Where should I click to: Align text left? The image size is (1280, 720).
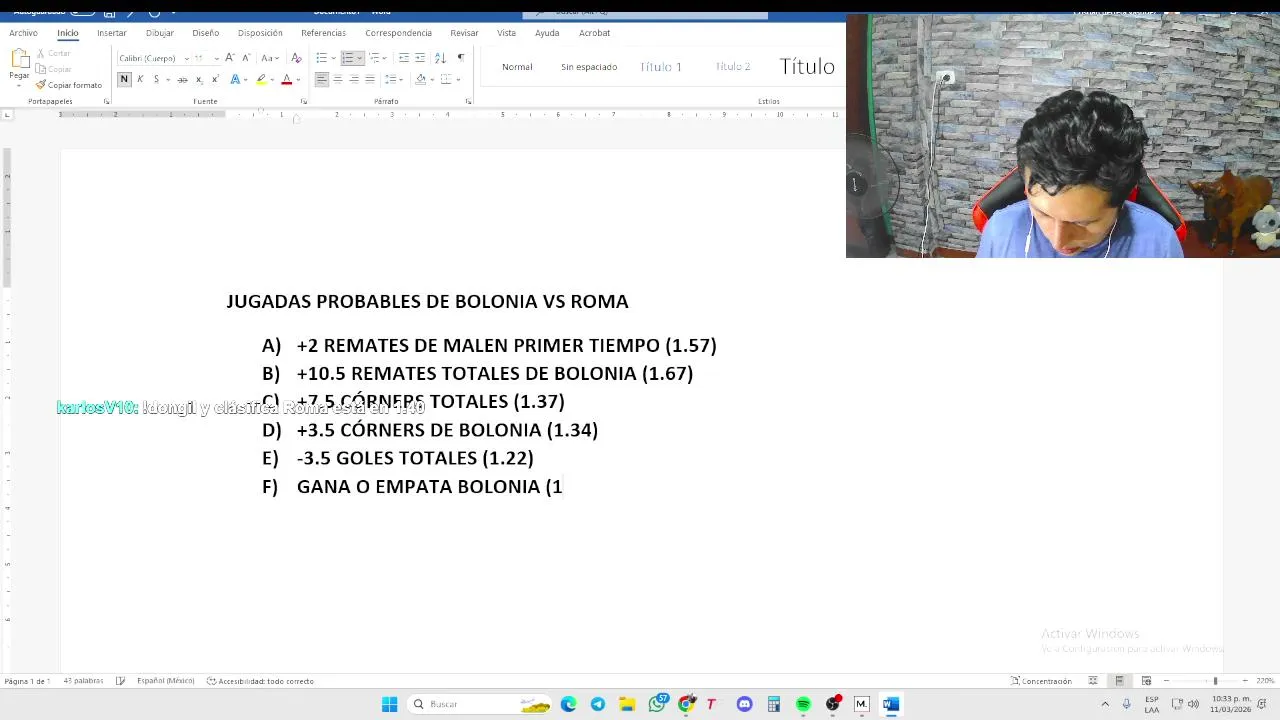(x=321, y=79)
